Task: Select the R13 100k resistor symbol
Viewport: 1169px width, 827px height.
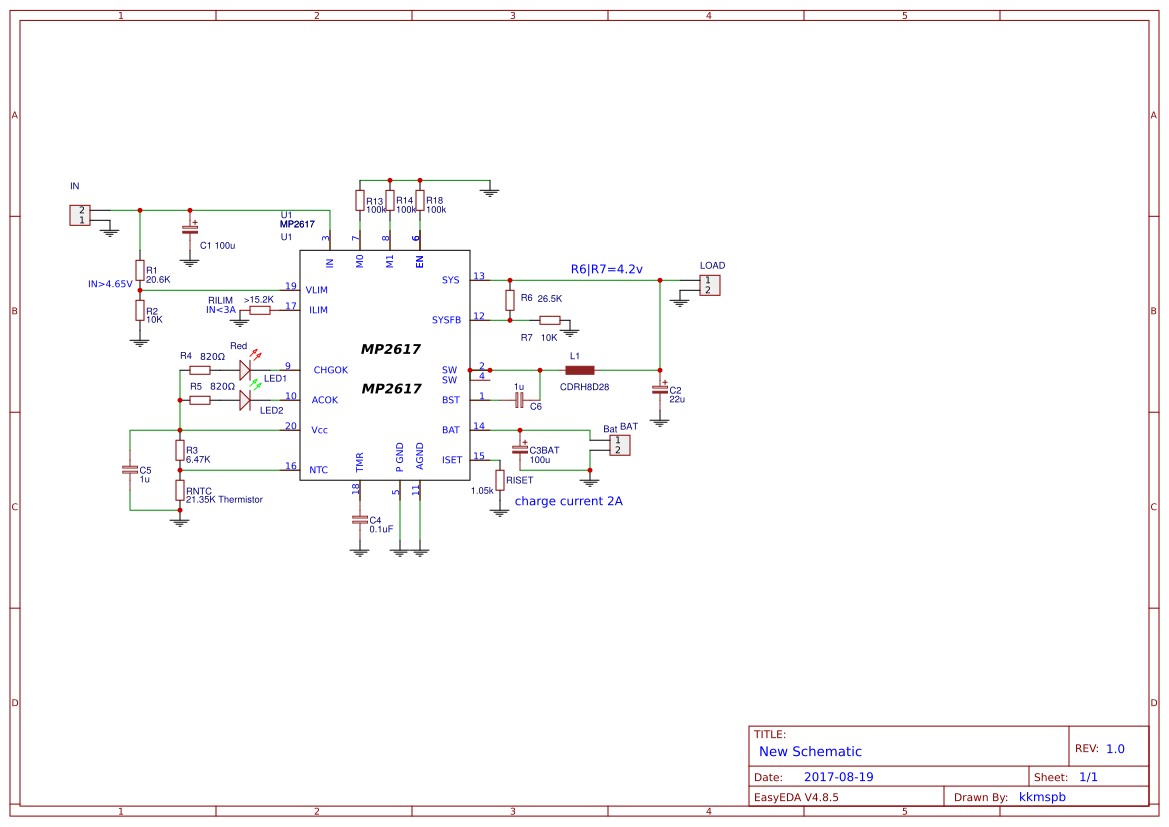Action: click(359, 200)
